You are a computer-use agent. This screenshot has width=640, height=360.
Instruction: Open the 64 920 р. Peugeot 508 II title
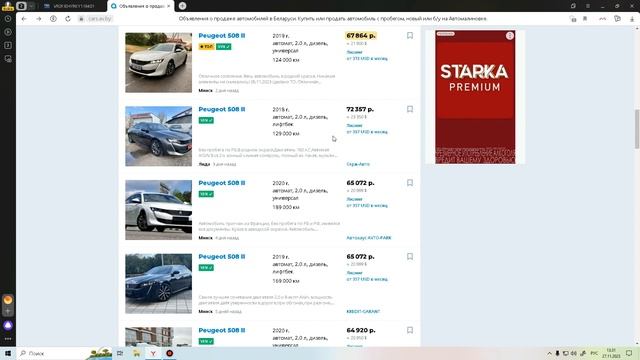[222, 330]
